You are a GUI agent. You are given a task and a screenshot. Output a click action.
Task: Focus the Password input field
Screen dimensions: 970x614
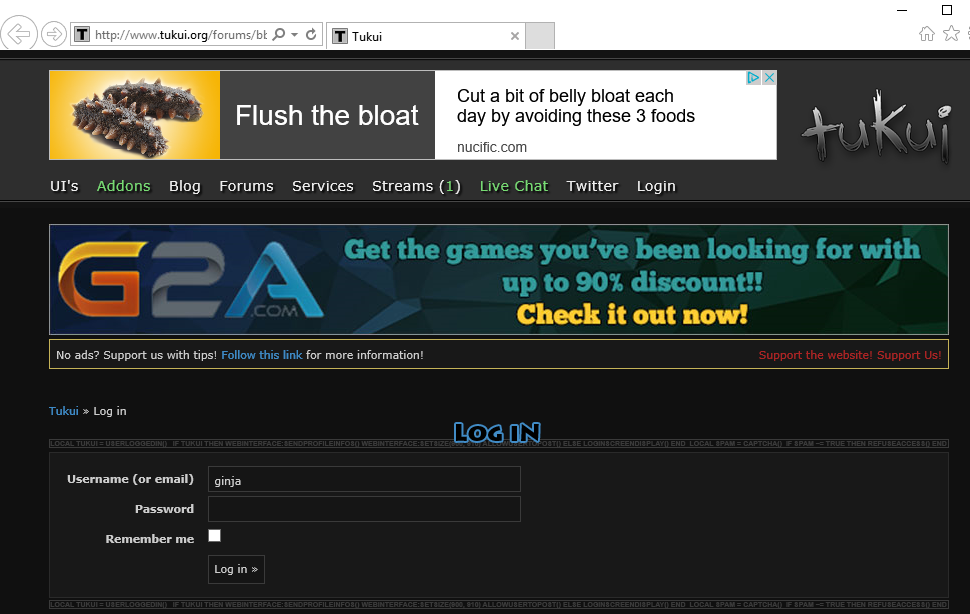(x=364, y=509)
